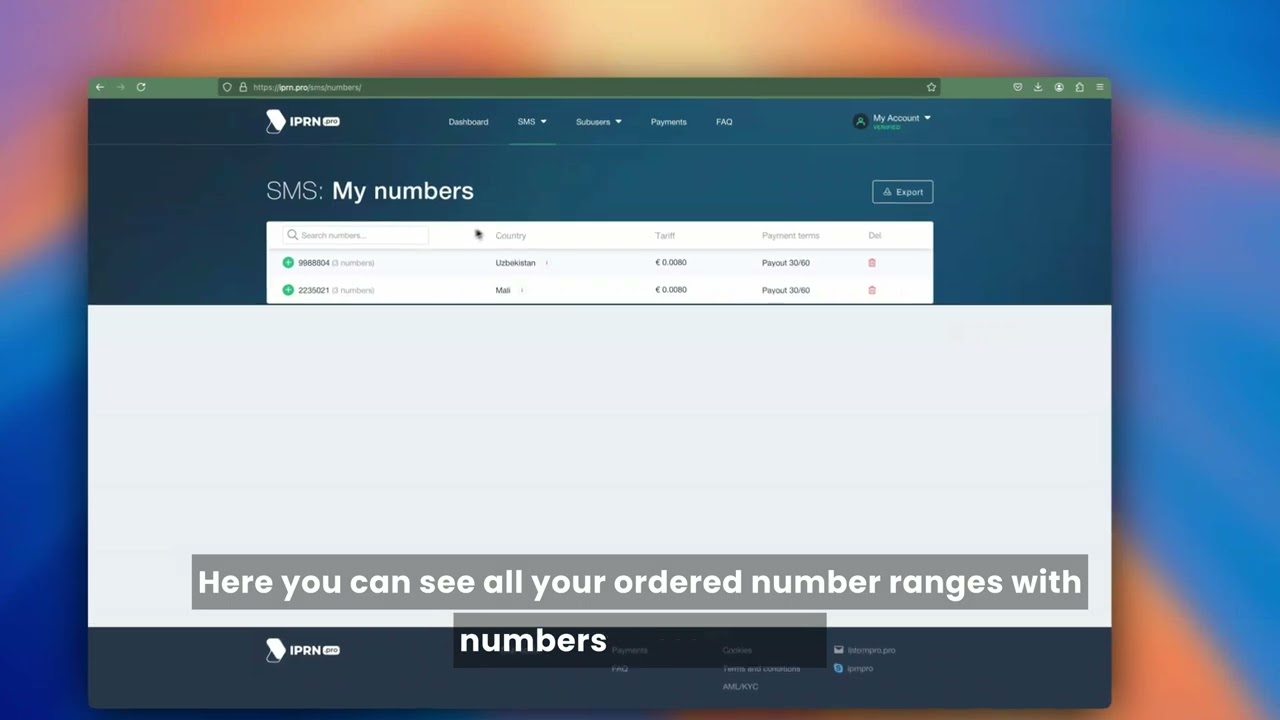
Task: Open the browser downloads icon
Action: [x=1038, y=87]
